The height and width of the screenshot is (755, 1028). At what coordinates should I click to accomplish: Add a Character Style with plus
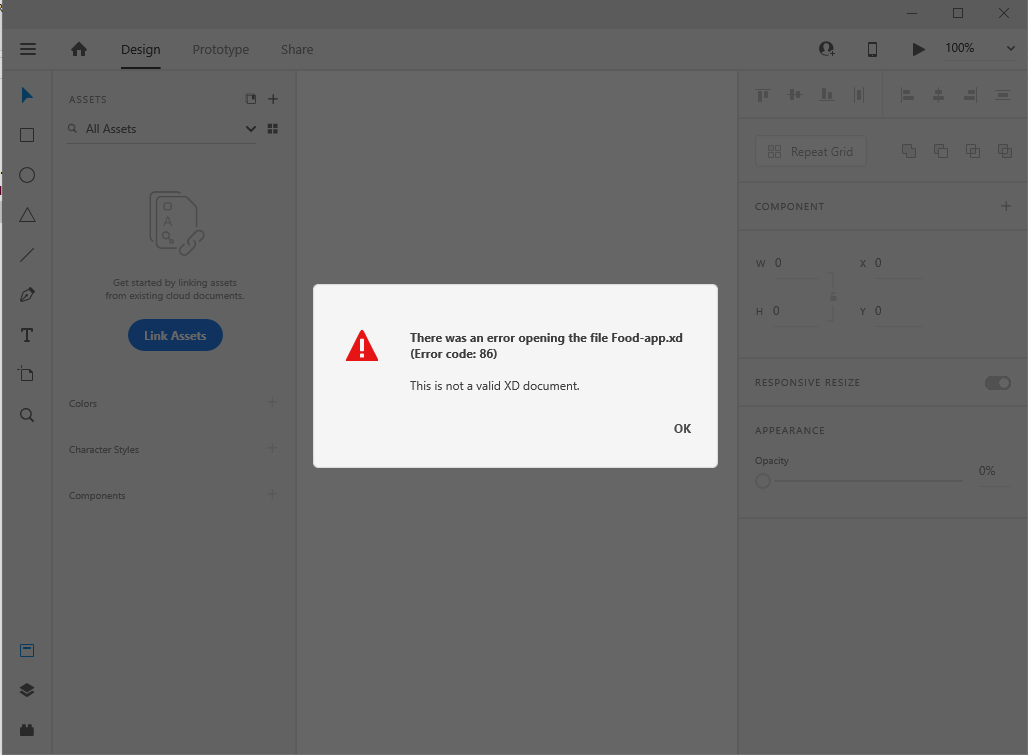272,448
